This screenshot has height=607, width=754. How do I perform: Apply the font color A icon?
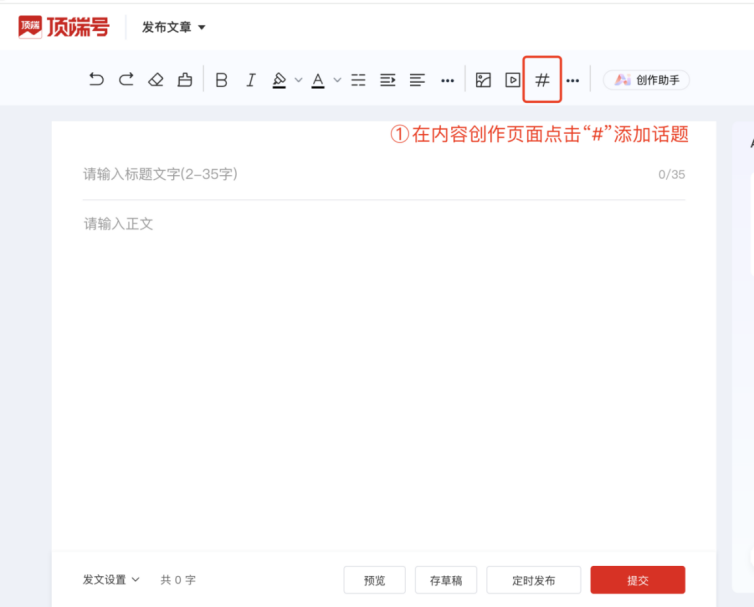click(x=318, y=80)
